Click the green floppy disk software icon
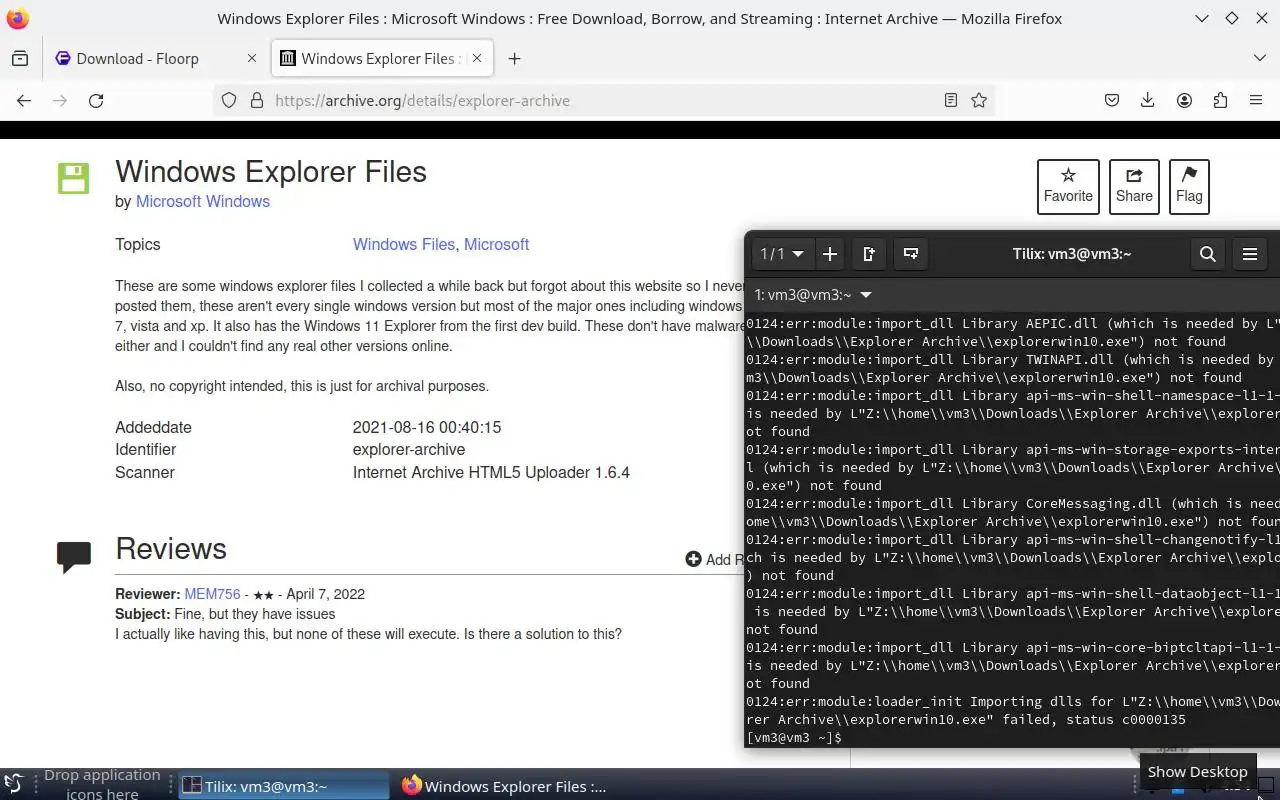 73,178
